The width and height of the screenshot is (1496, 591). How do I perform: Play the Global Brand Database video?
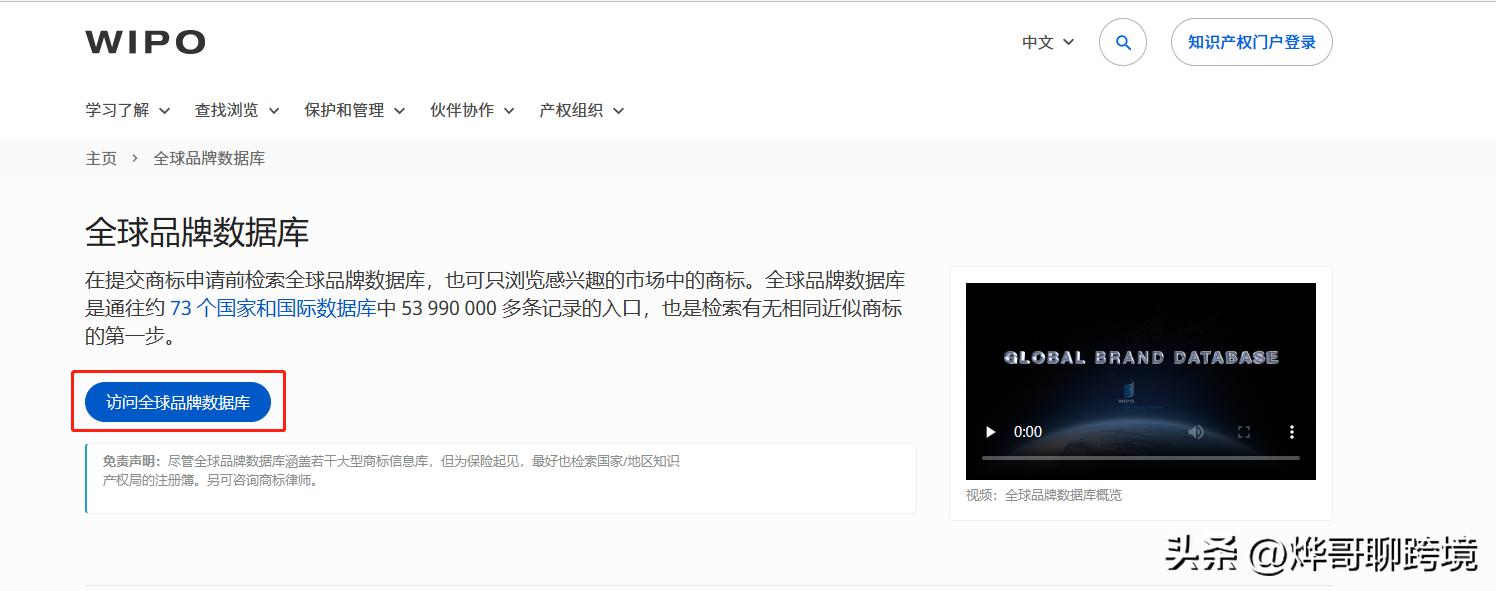pyautogui.click(x=991, y=432)
